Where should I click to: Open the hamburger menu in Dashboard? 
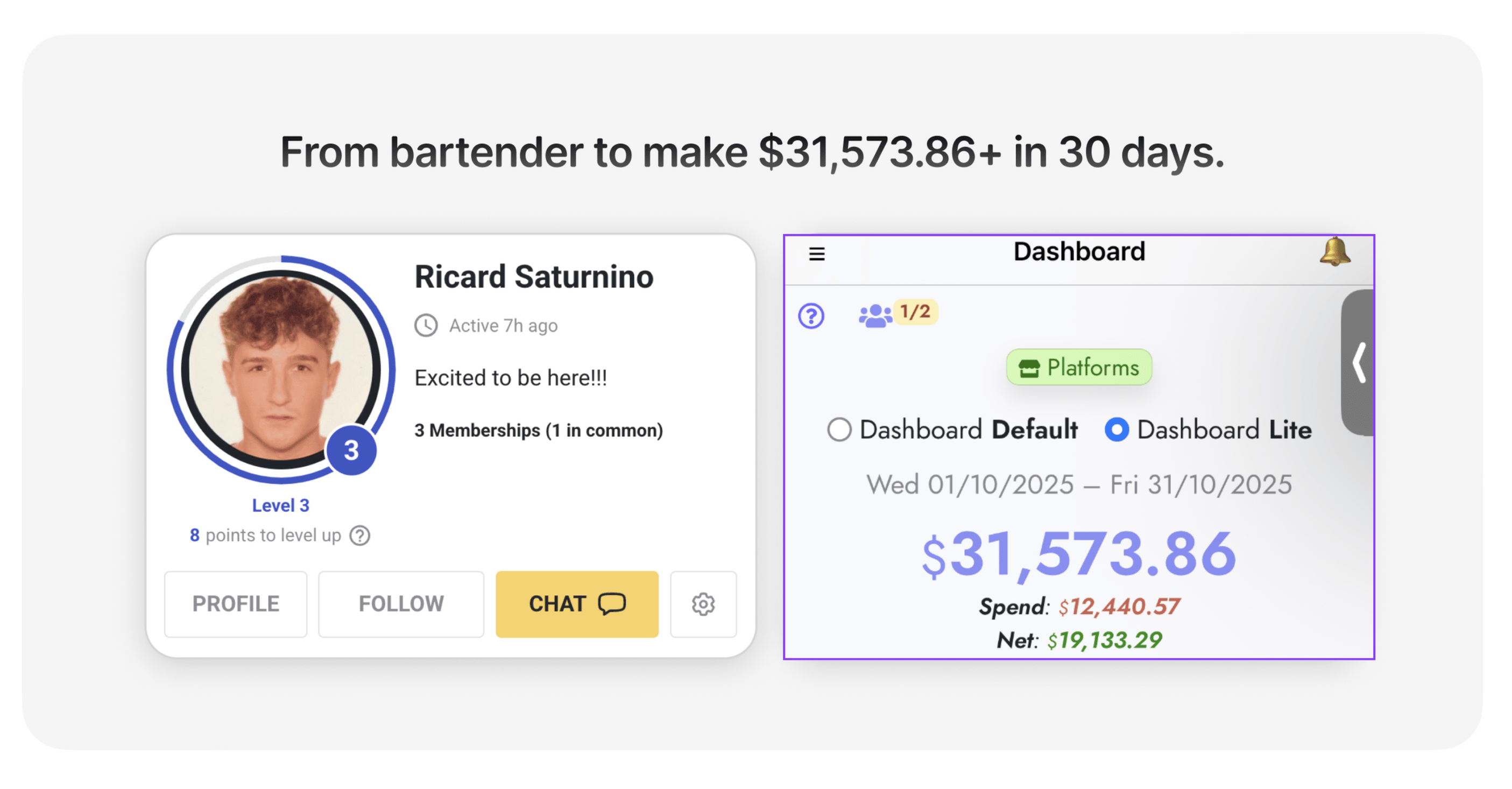(816, 253)
